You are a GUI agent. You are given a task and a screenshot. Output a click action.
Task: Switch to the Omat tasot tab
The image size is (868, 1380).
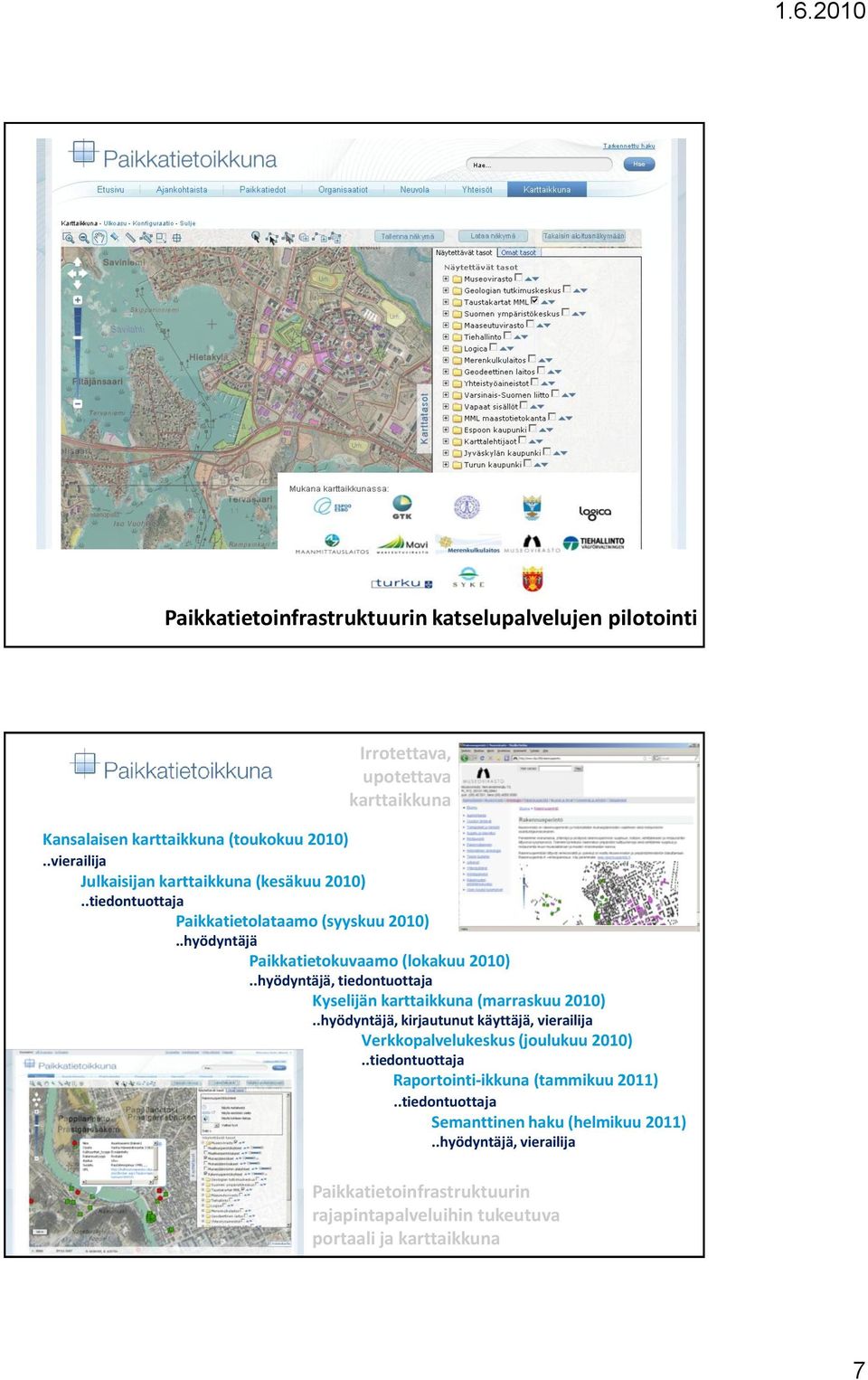[x=518, y=252]
